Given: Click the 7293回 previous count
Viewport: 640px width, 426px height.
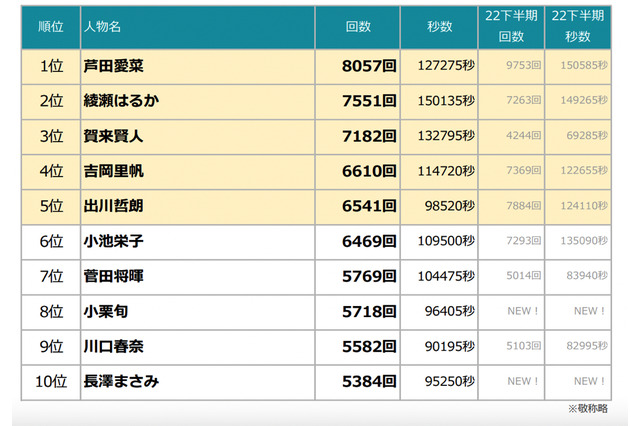Looking at the screenshot, I should [524, 240].
